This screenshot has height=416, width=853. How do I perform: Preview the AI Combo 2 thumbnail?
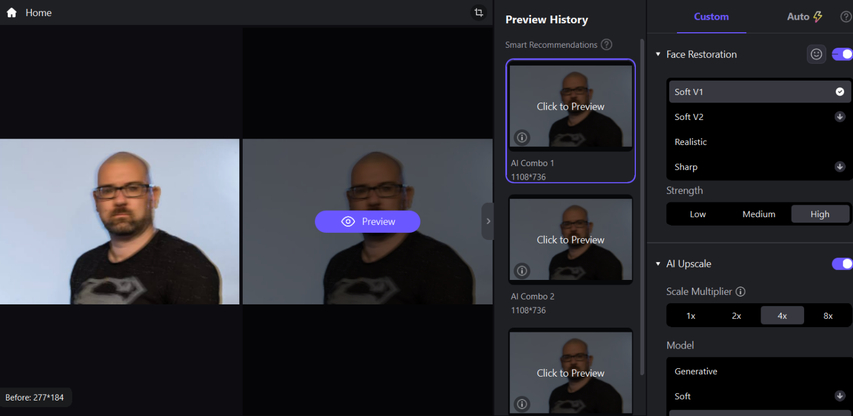coord(570,239)
